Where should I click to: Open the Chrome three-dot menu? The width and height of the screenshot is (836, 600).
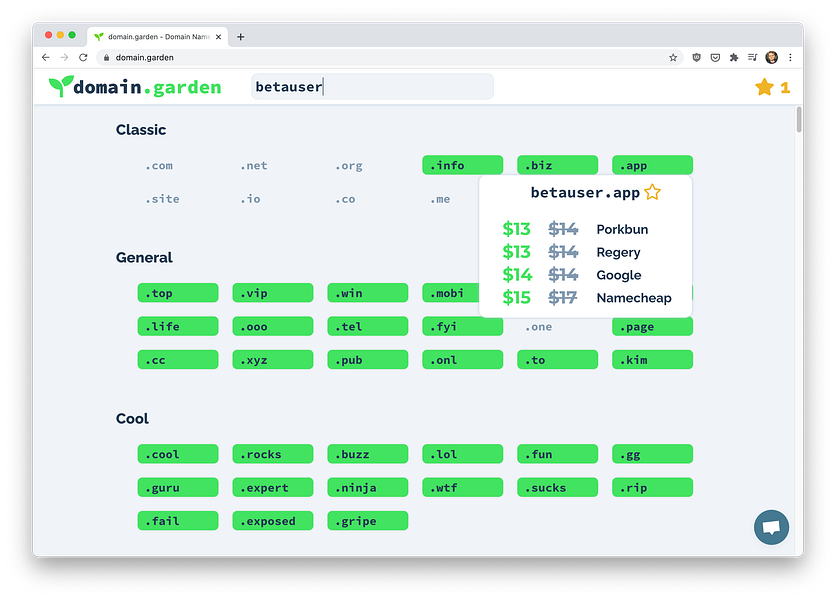[x=790, y=58]
